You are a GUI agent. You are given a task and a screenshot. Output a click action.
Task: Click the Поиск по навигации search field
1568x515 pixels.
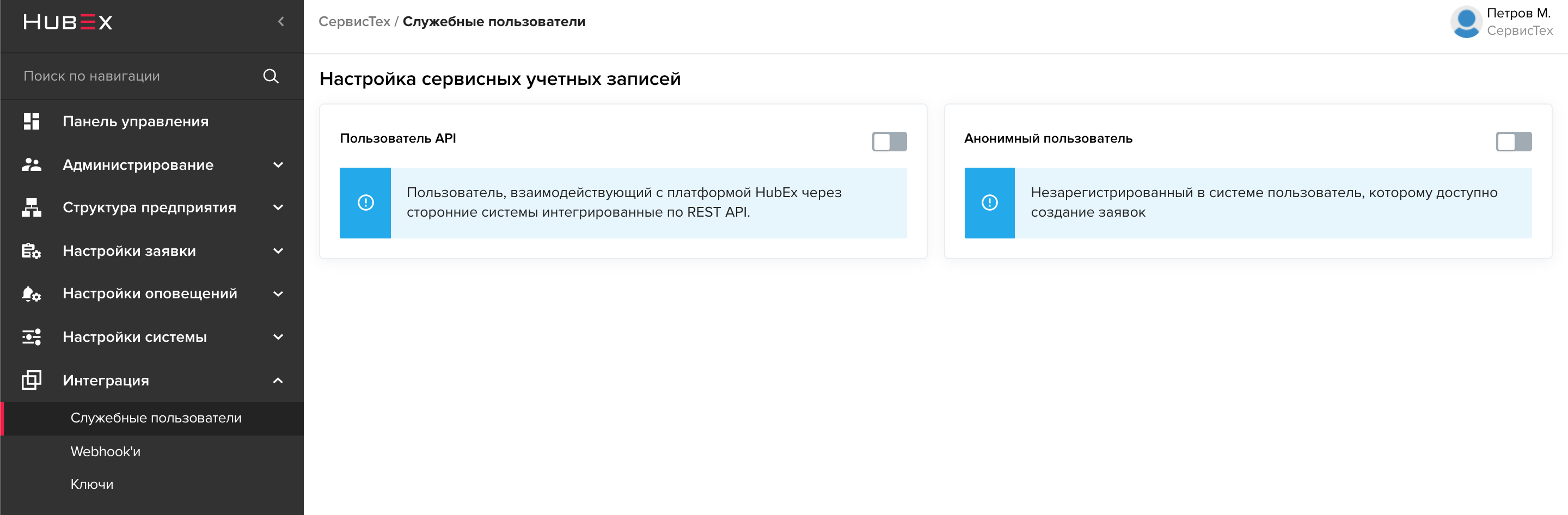pos(140,76)
